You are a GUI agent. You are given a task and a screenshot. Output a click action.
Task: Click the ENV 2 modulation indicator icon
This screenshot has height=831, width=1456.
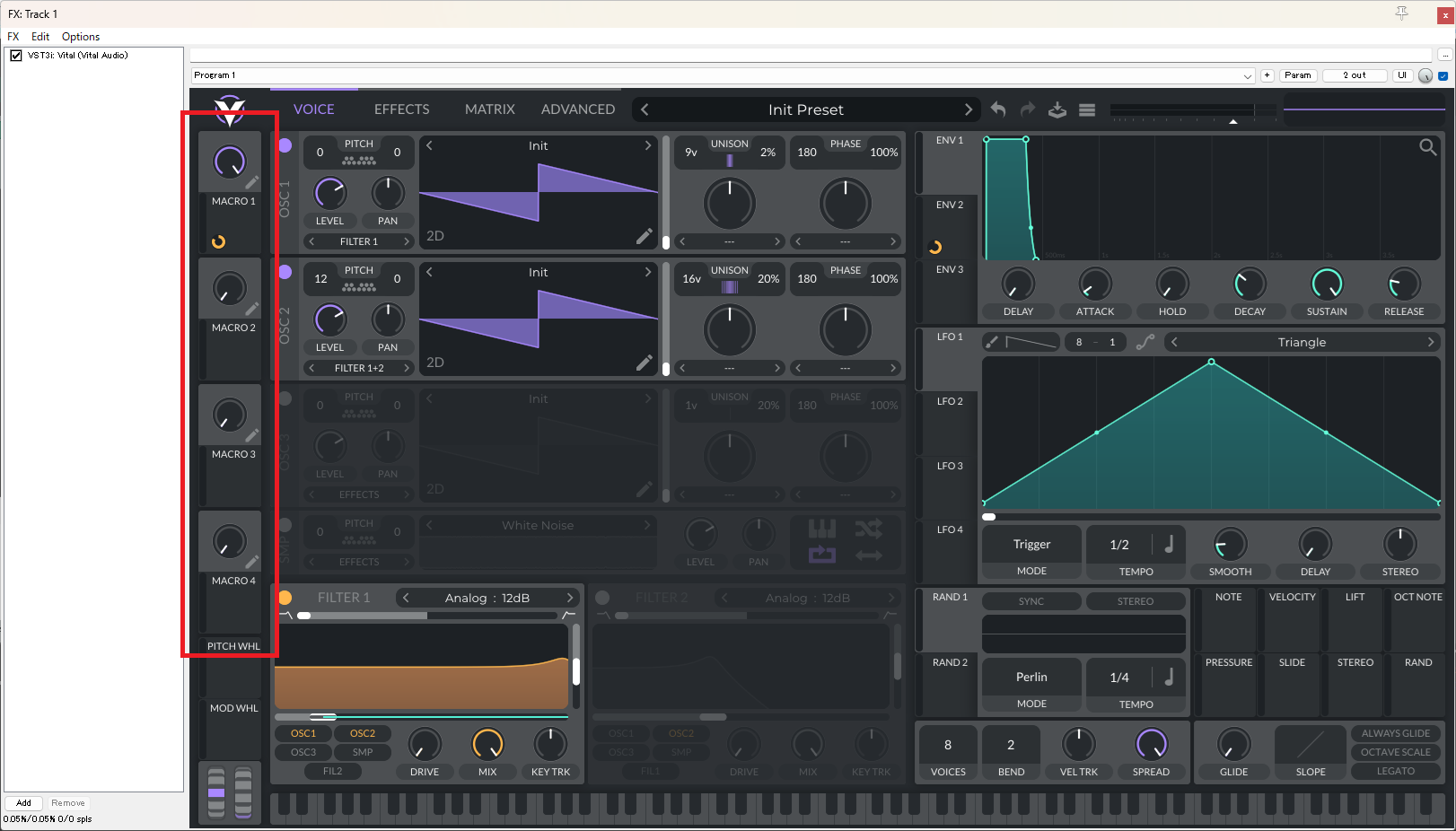pyautogui.click(x=935, y=247)
